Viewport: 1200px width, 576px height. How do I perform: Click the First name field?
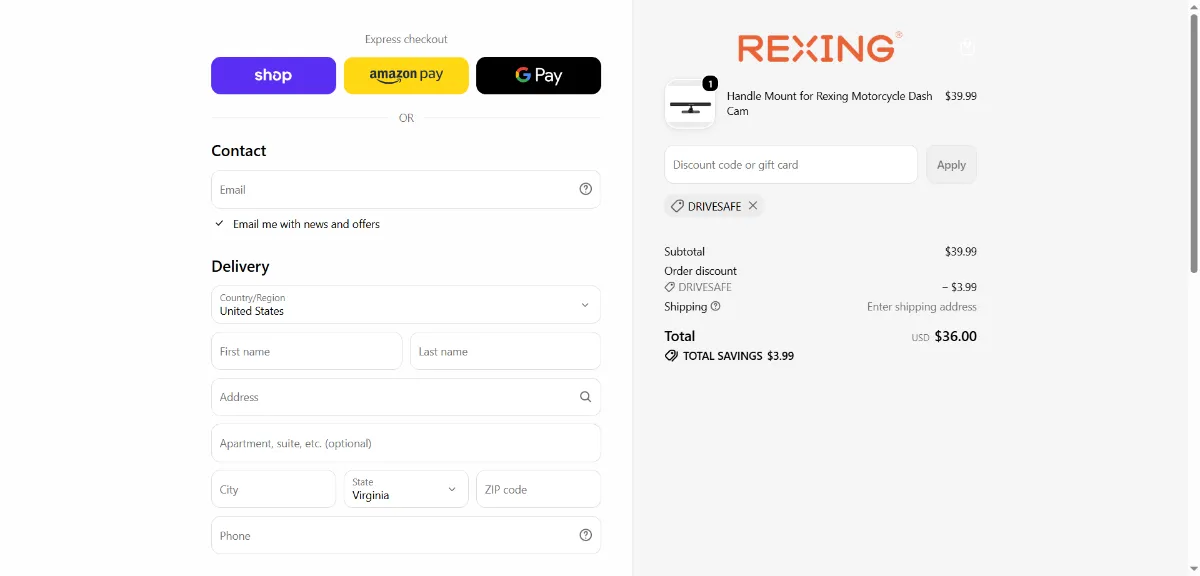(x=307, y=351)
